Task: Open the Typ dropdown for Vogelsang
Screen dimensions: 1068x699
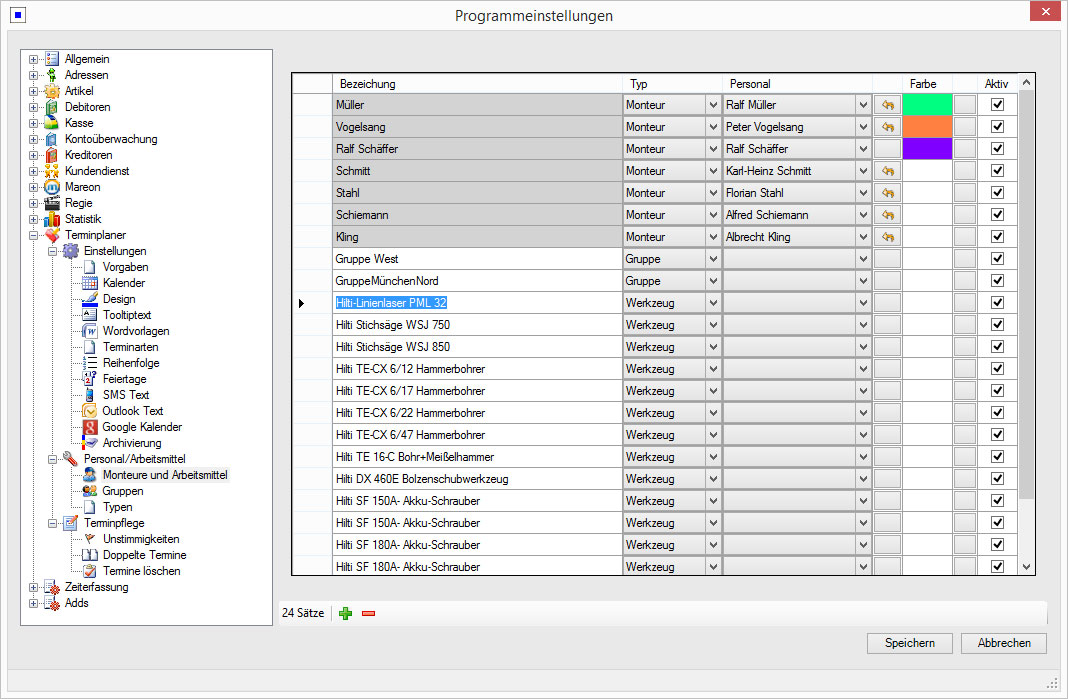Action: [713, 127]
